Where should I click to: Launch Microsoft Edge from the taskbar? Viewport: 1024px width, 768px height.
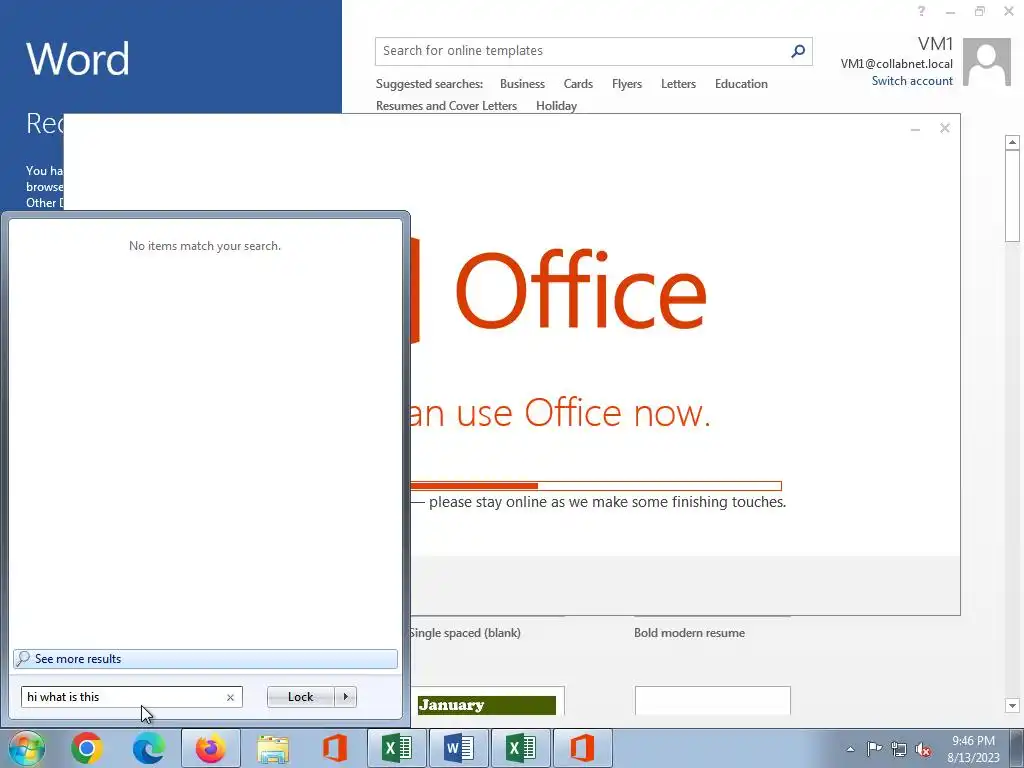tap(148, 748)
